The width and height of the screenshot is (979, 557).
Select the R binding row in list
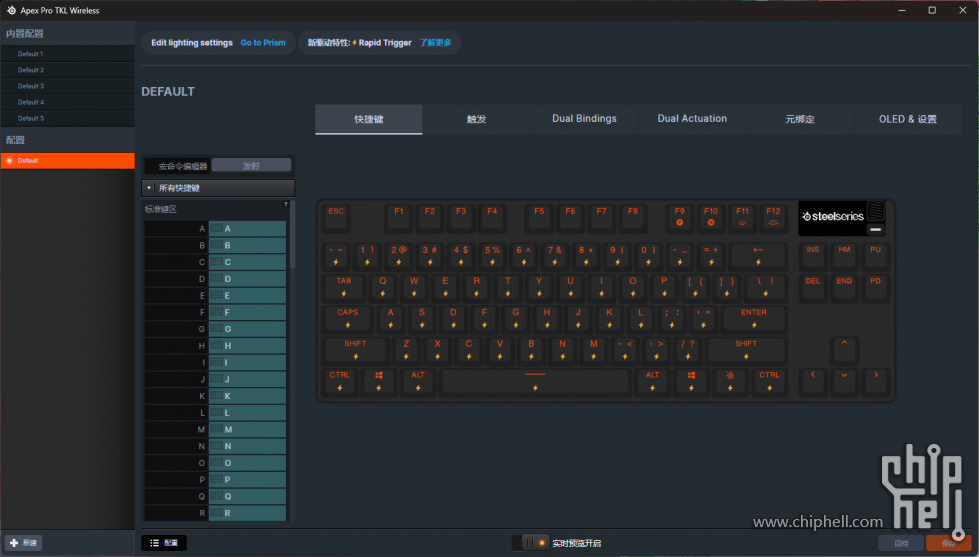coord(215,513)
